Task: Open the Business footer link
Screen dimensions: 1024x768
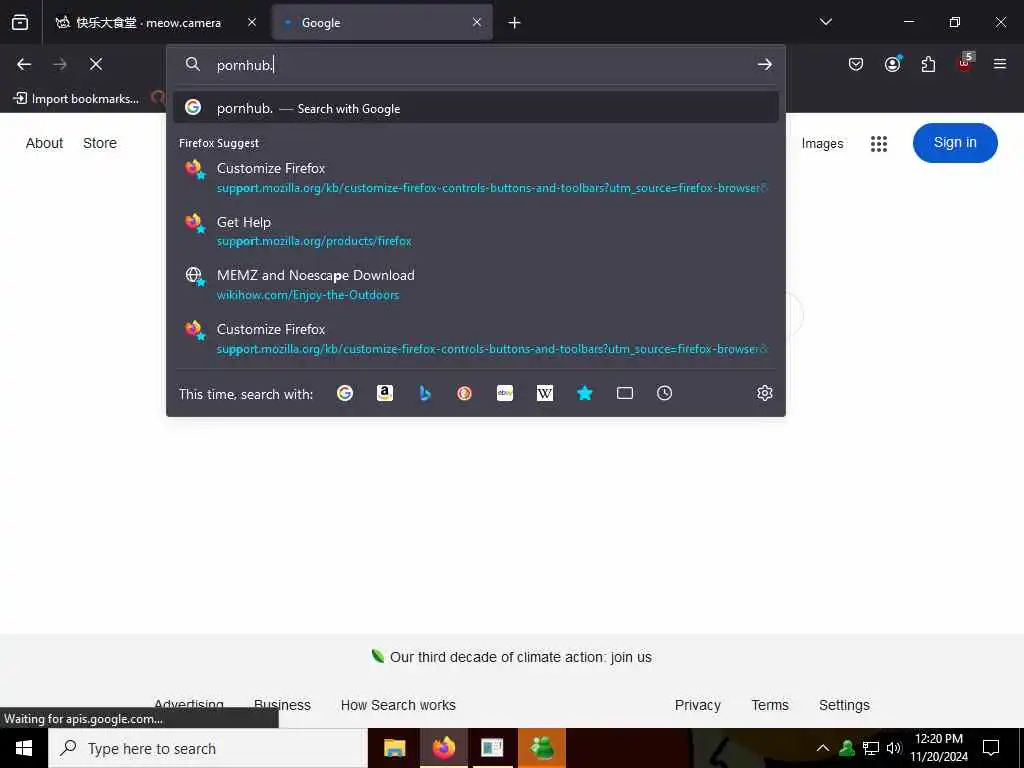Action: click(282, 705)
